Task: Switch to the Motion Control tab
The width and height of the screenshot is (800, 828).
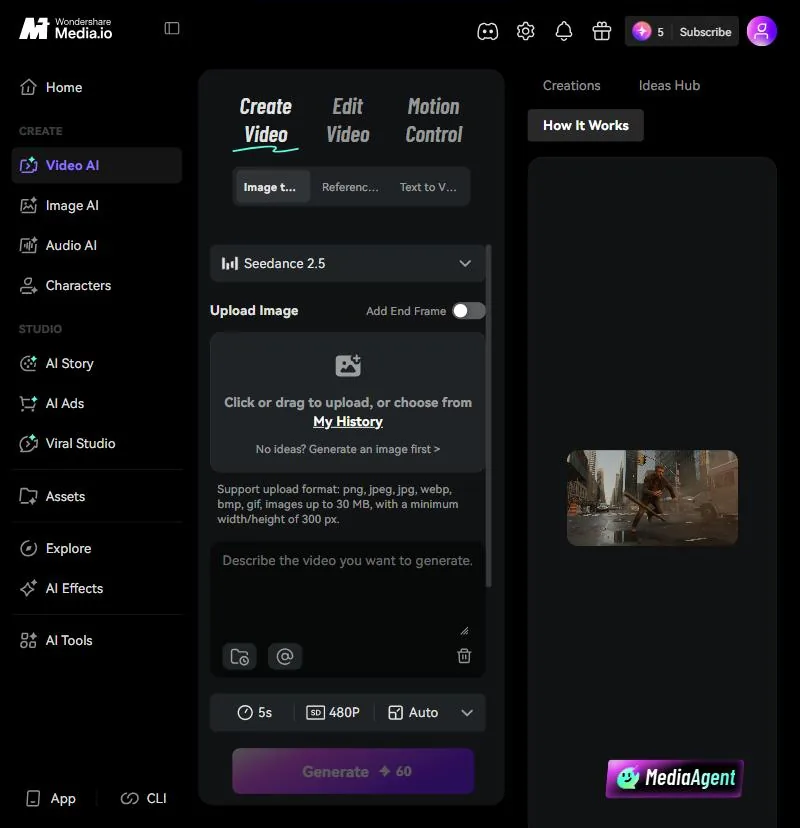Action: [434, 121]
